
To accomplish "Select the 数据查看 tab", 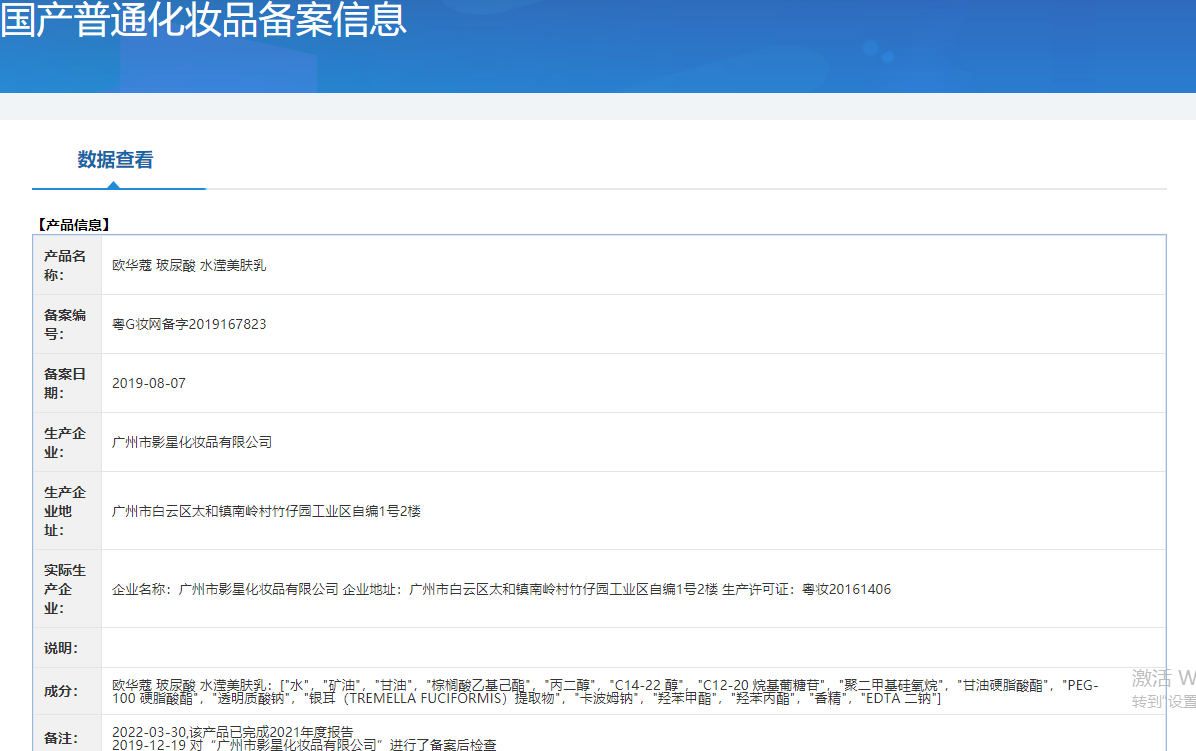I will (x=115, y=160).
